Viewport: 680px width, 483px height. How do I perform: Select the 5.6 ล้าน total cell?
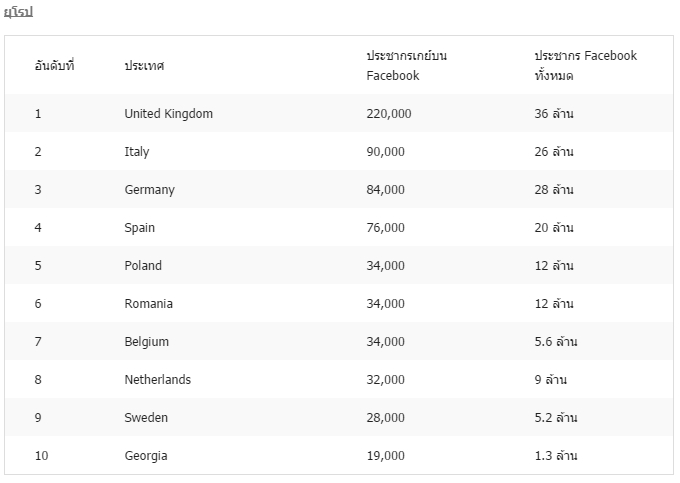pyautogui.click(x=556, y=342)
